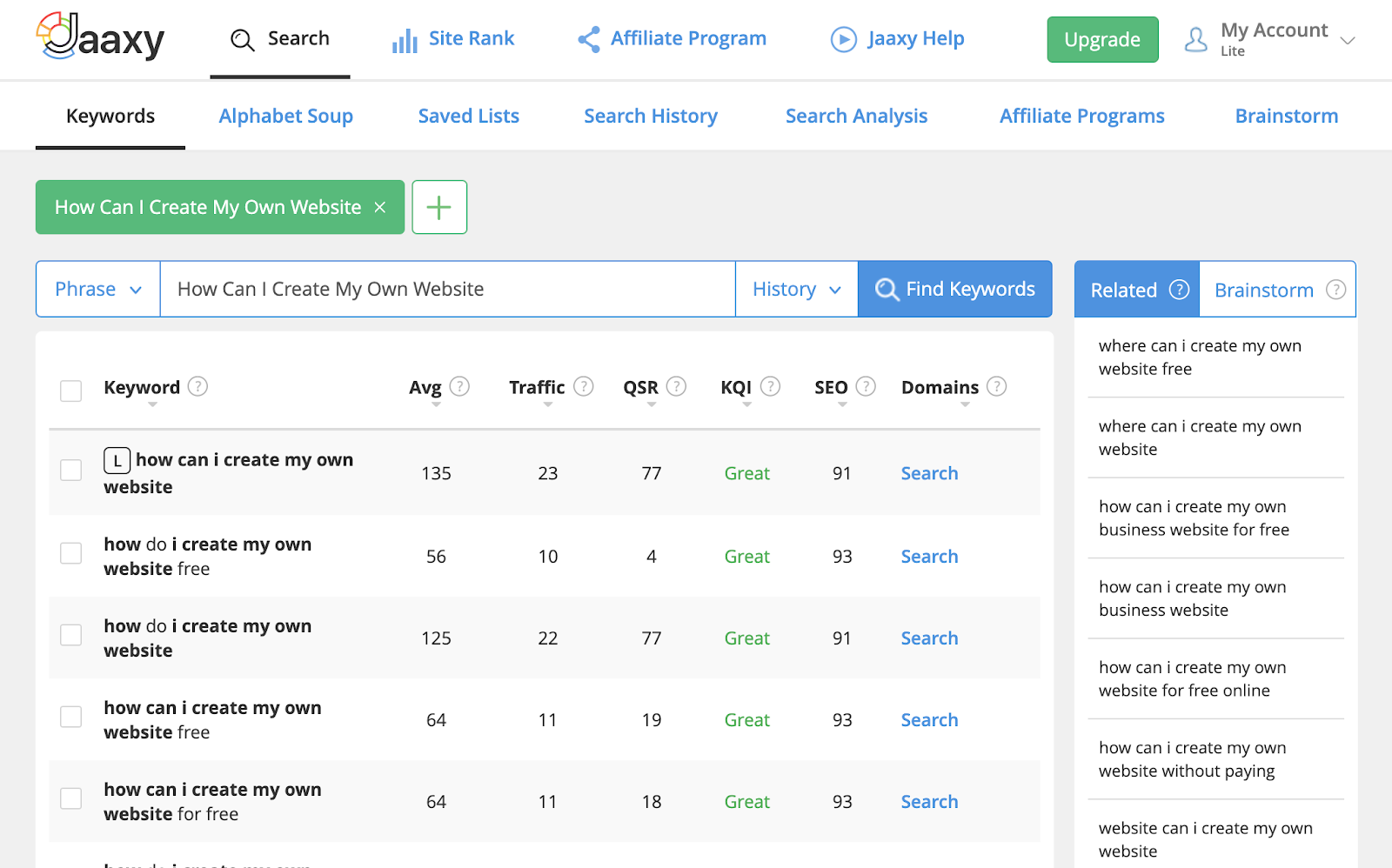
Task: Open the Jaaxy Help menu
Action: click(898, 39)
